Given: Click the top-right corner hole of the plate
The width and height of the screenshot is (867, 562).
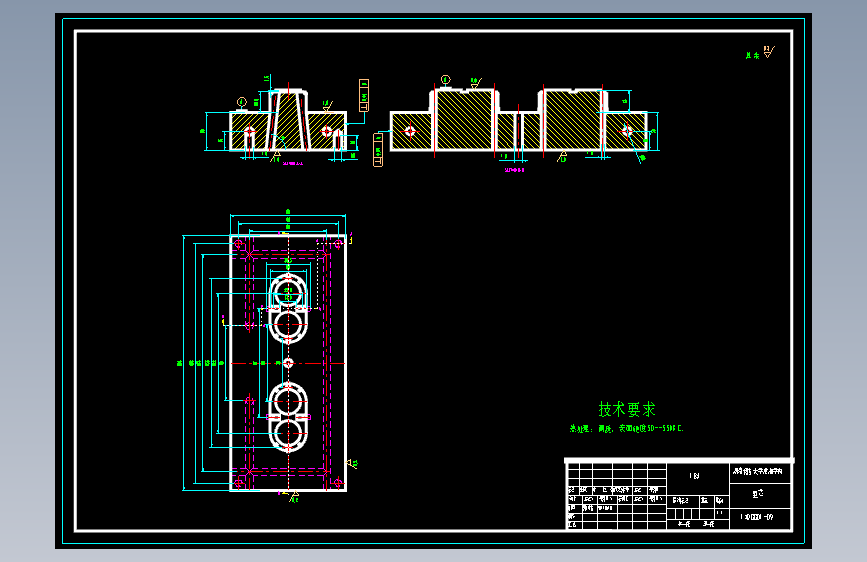Looking at the screenshot, I should [338, 244].
